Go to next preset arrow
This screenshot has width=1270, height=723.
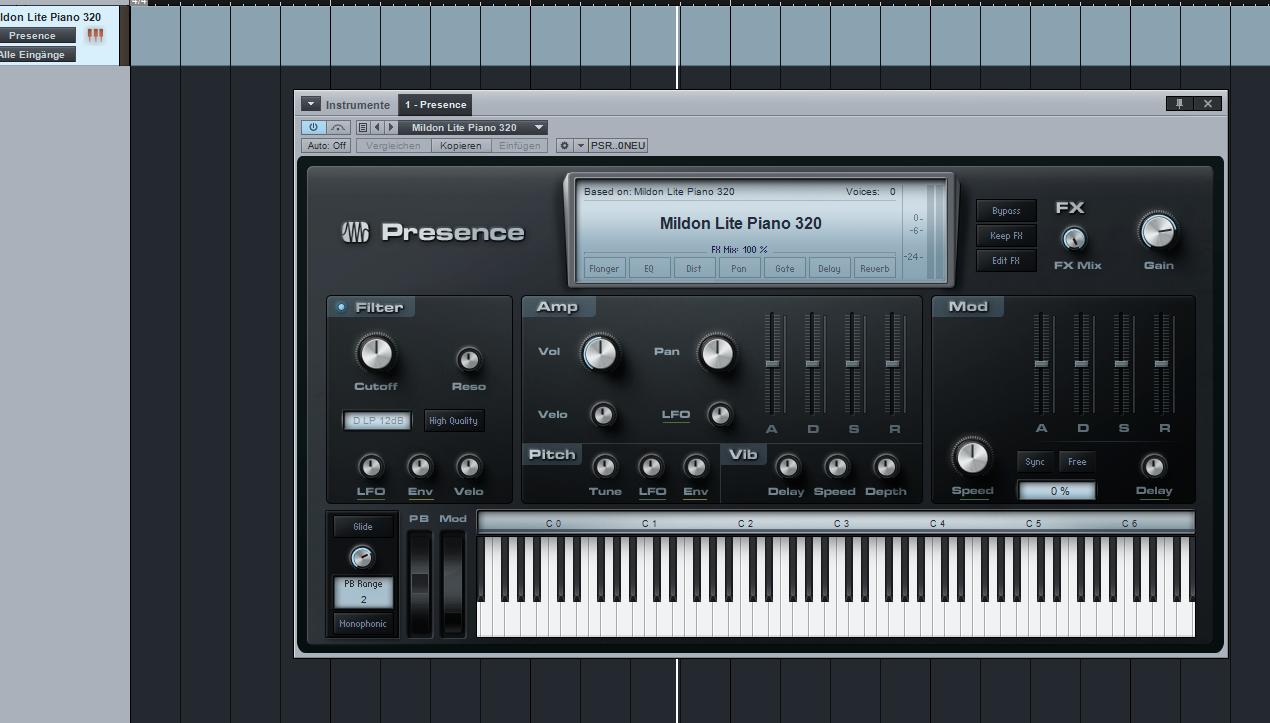click(391, 127)
